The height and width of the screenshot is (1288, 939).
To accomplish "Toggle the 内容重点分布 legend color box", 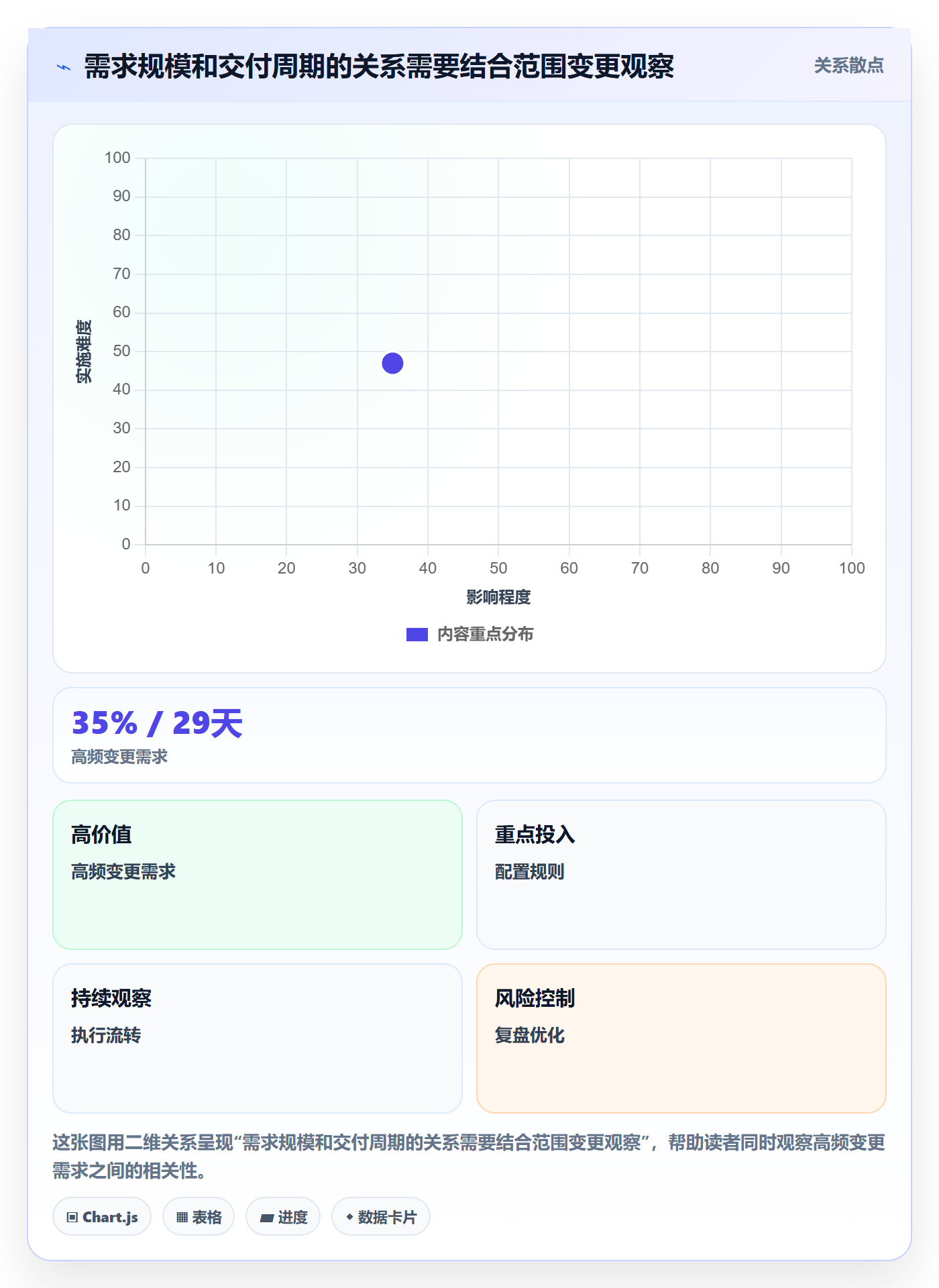I will (417, 634).
